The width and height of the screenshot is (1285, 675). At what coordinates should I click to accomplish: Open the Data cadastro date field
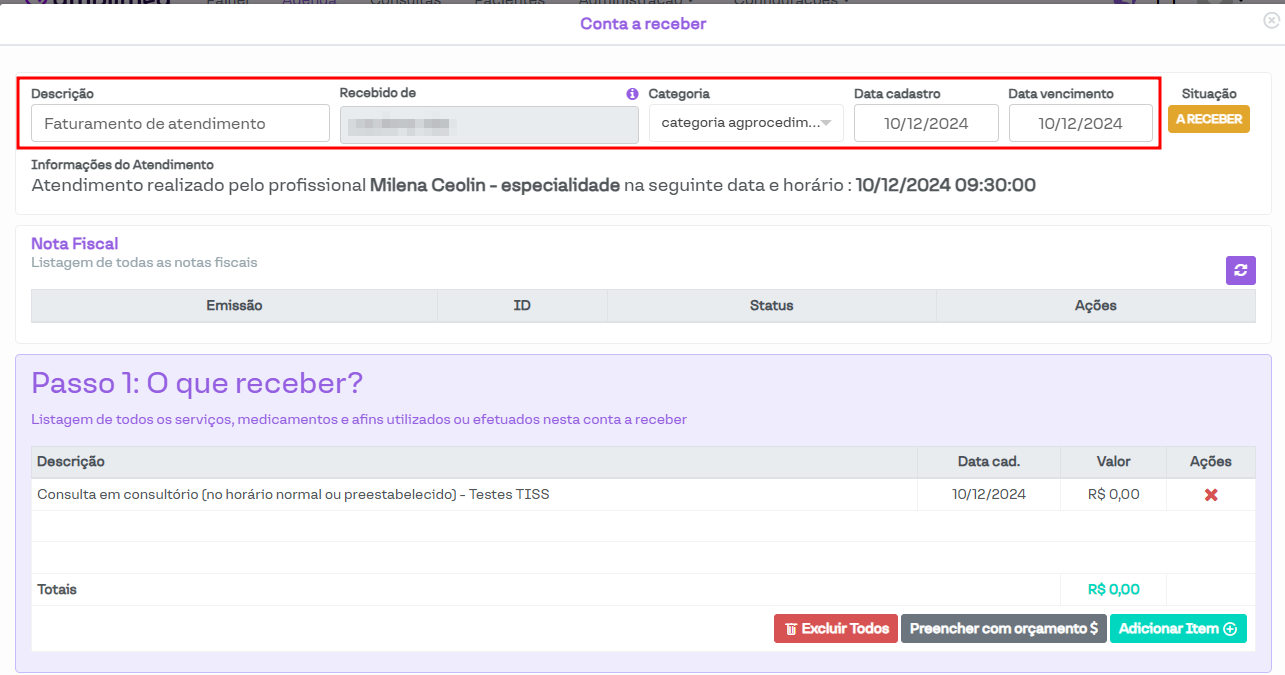pos(925,124)
